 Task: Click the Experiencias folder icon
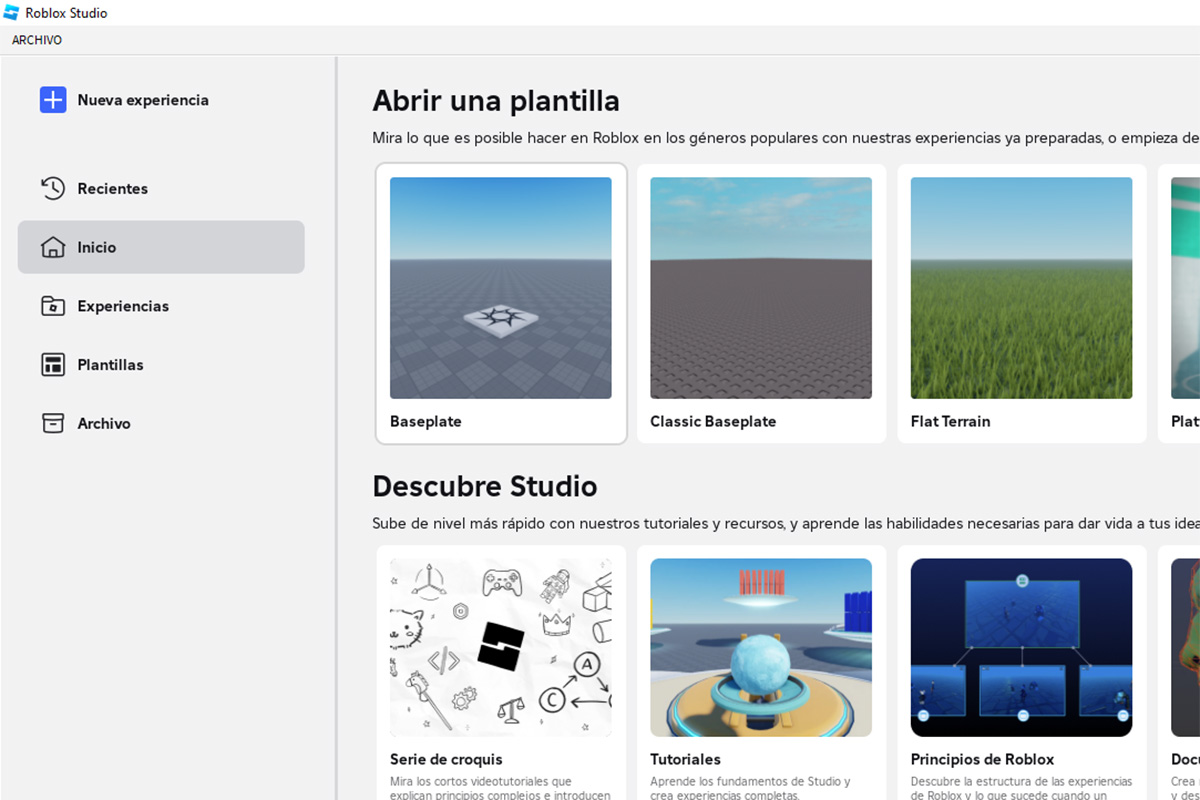tap(53, 306)
